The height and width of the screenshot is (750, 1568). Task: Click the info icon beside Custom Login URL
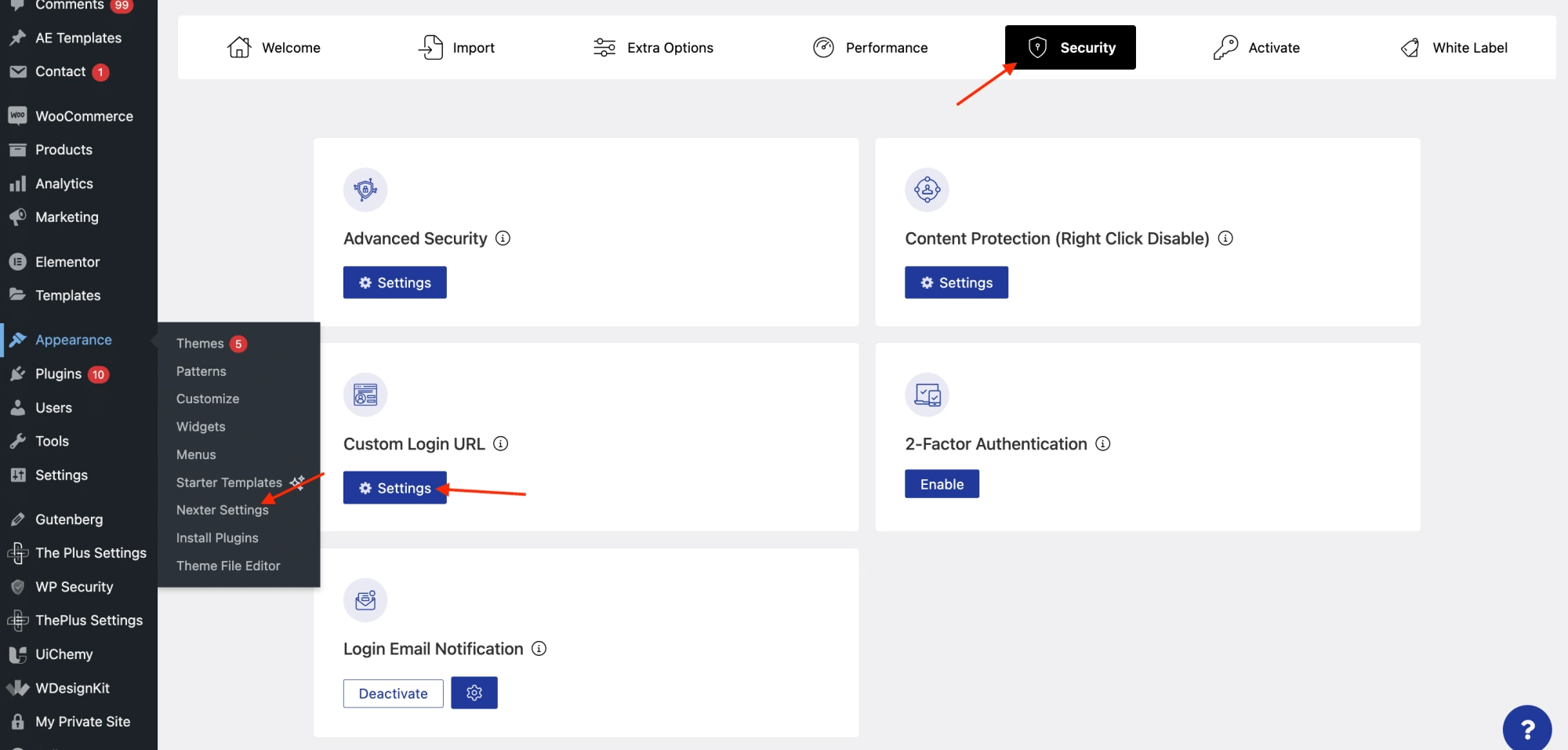[x=500, y=444]
